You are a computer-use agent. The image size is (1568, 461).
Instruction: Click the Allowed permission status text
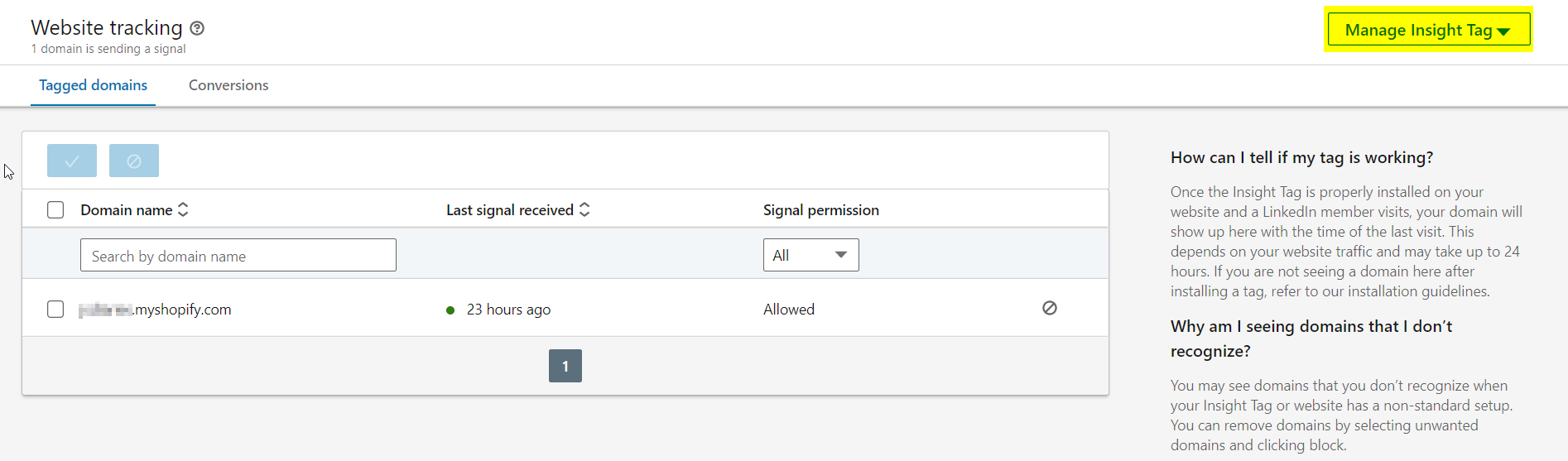pyautogui.click(x=789, y=310)
